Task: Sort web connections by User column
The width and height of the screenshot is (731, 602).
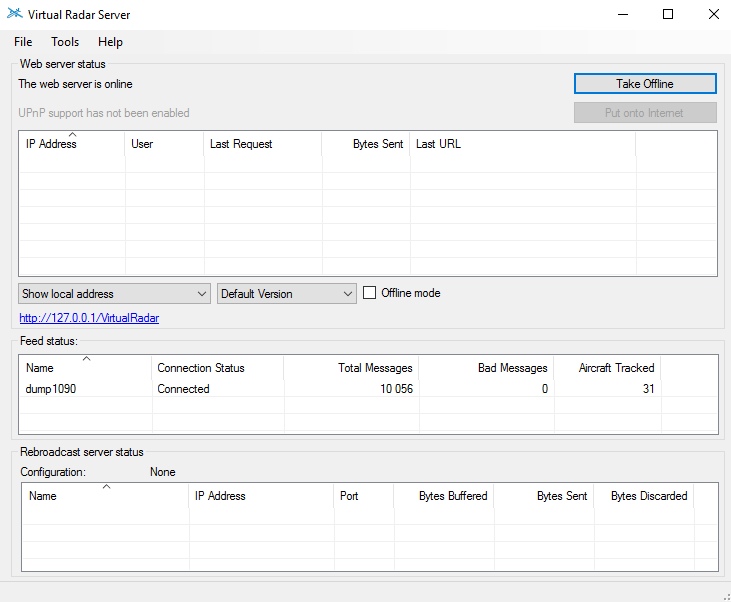Action: [x=165, y=144]
